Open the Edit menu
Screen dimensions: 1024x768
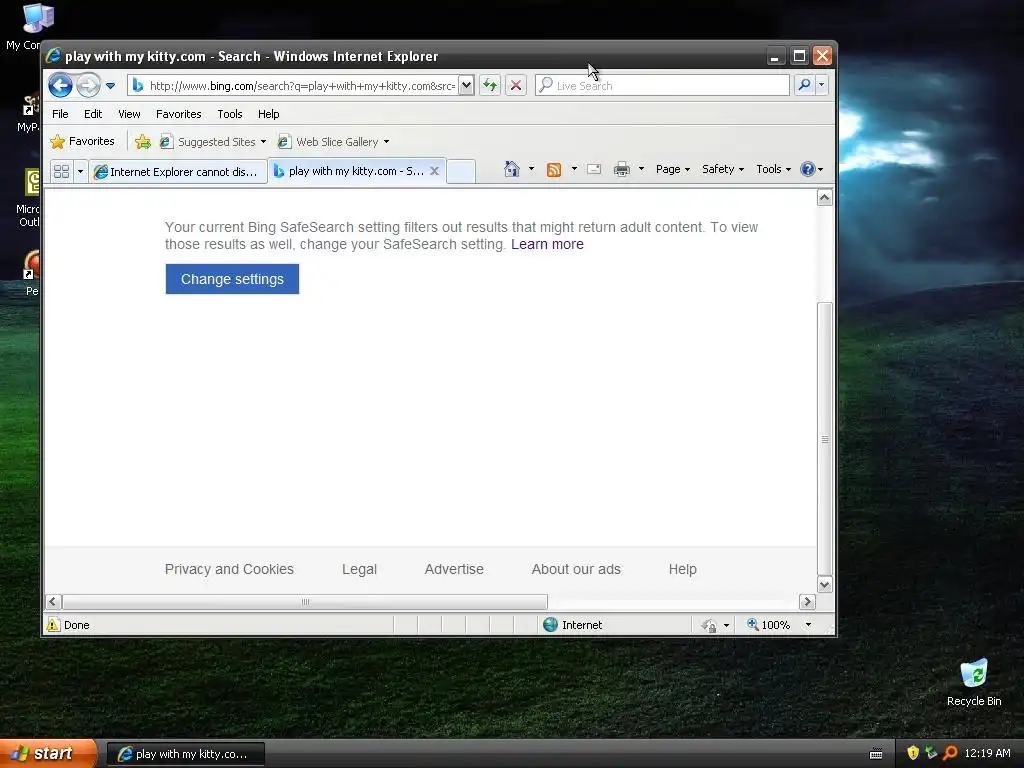coord(93,114)
